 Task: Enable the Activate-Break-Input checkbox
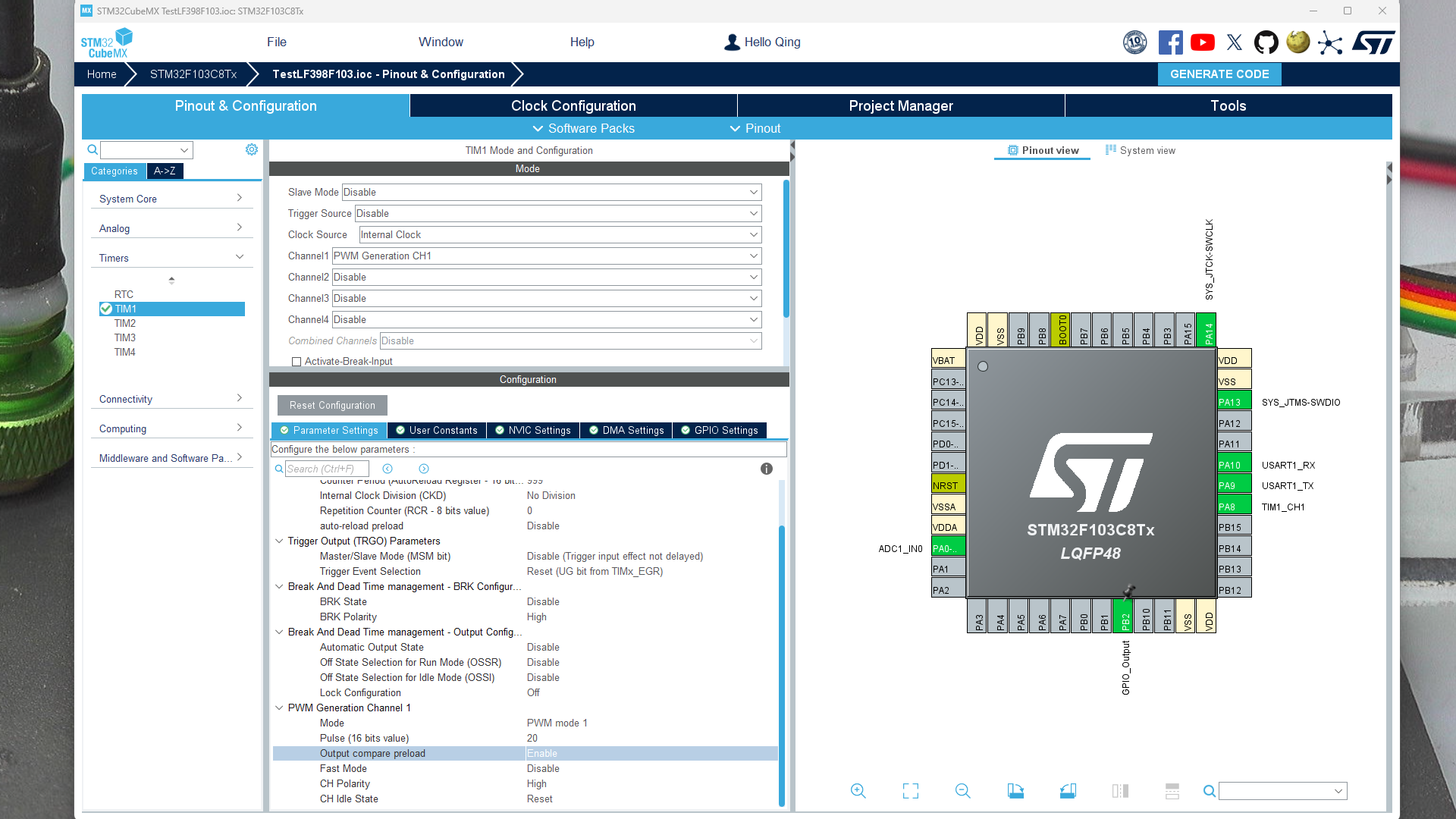297,362
